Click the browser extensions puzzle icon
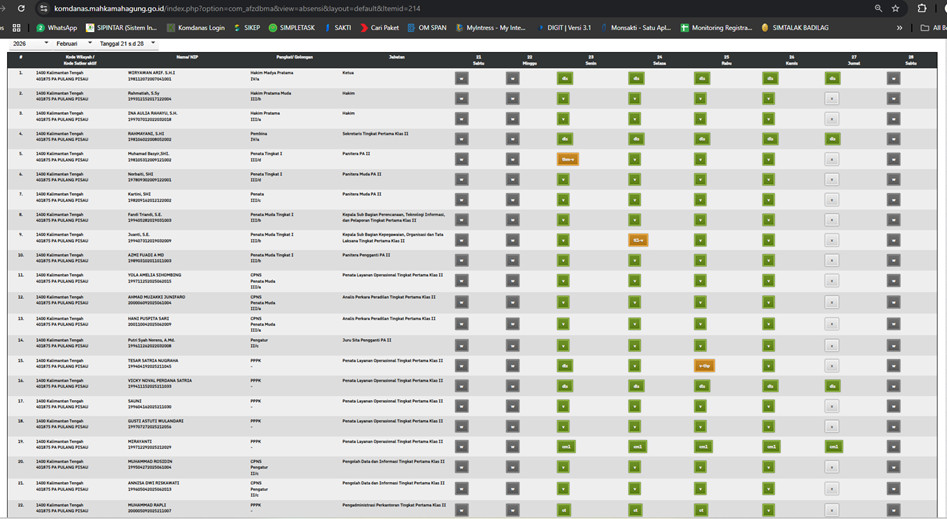Image resolution: width=947 pixels, height=519 pixels. [x=921, y=8]
